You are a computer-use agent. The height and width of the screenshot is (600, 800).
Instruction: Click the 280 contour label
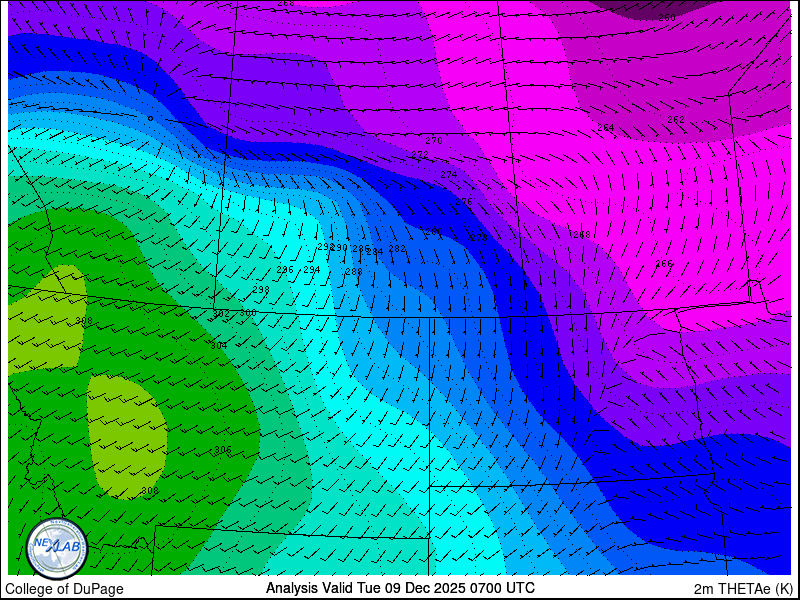click(434, 232)
